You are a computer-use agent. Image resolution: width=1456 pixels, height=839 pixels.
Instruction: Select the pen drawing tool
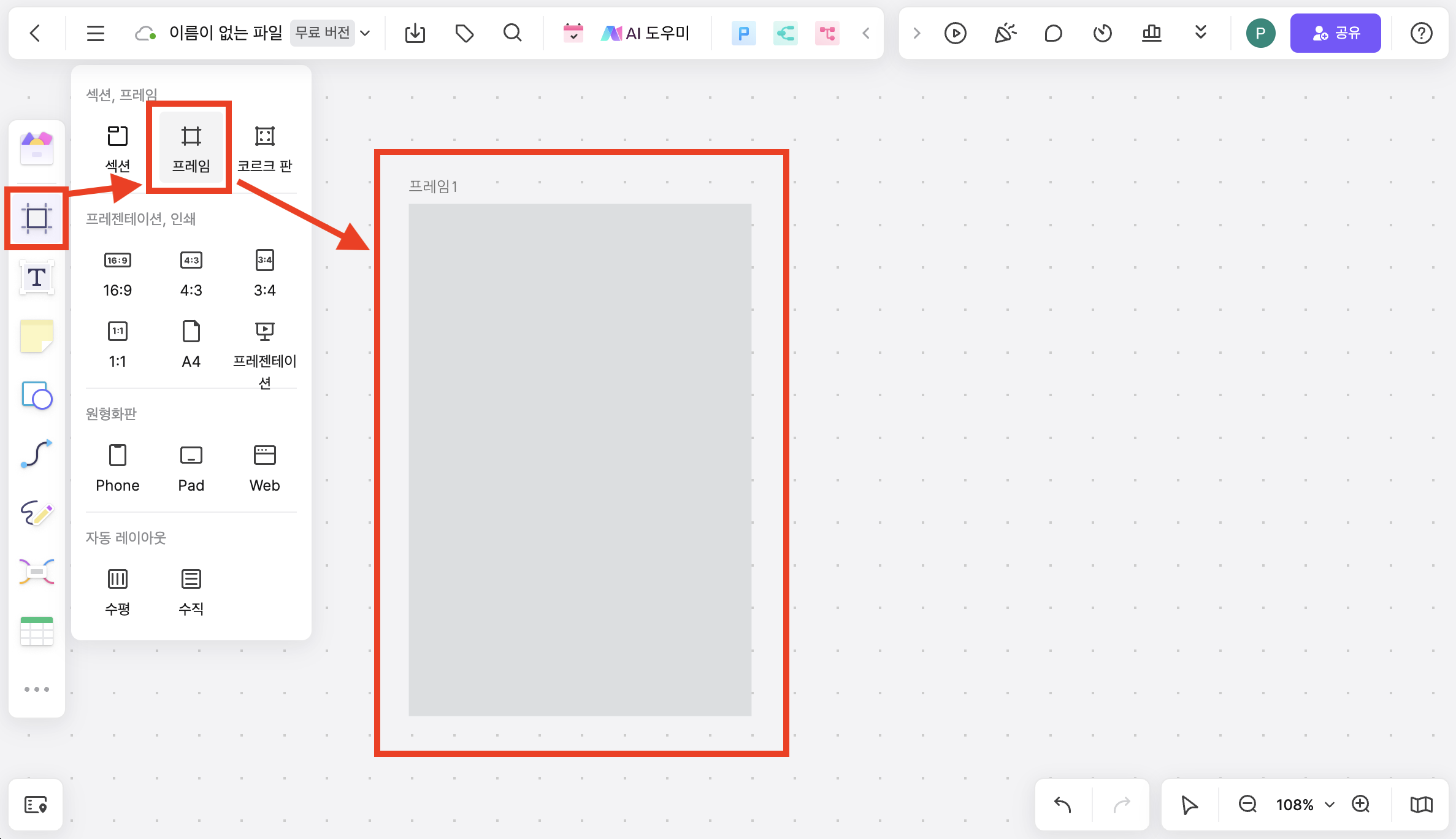[37, 513]
